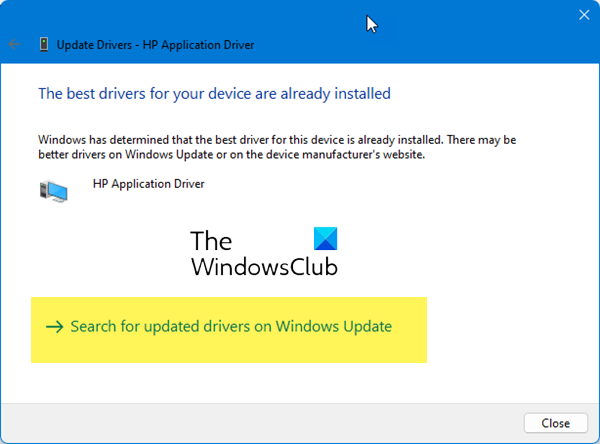600x444 pixels.
Task: Click the Close button
Action: click(556, 423)
